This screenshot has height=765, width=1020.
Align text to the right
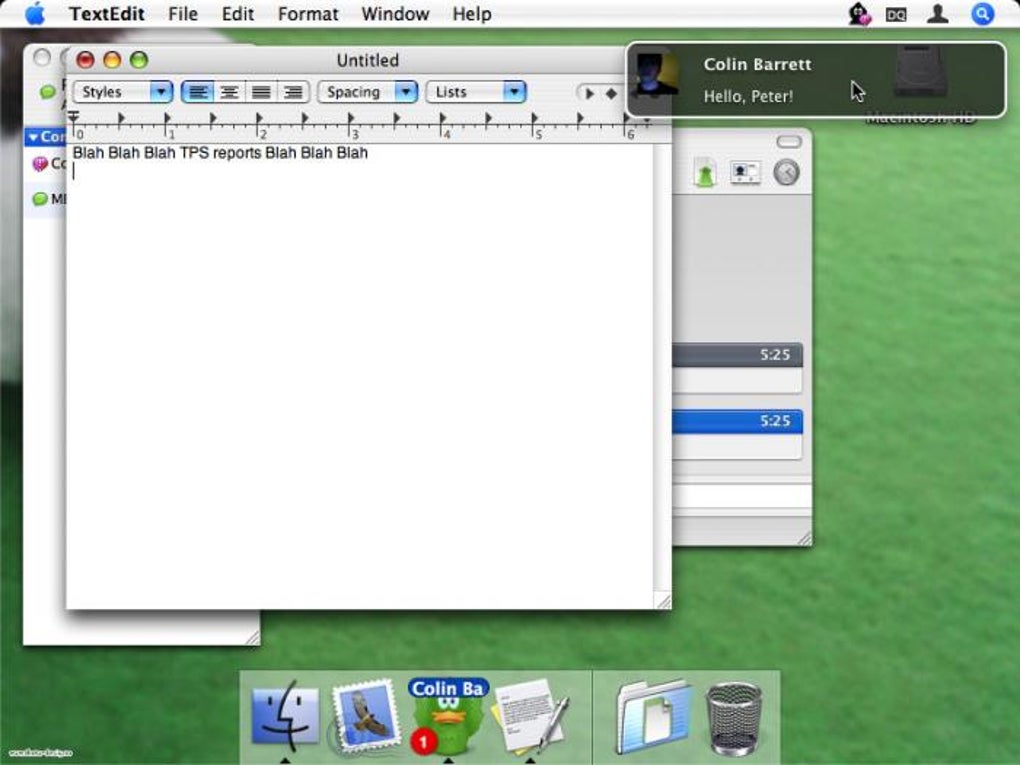[293, 92]
